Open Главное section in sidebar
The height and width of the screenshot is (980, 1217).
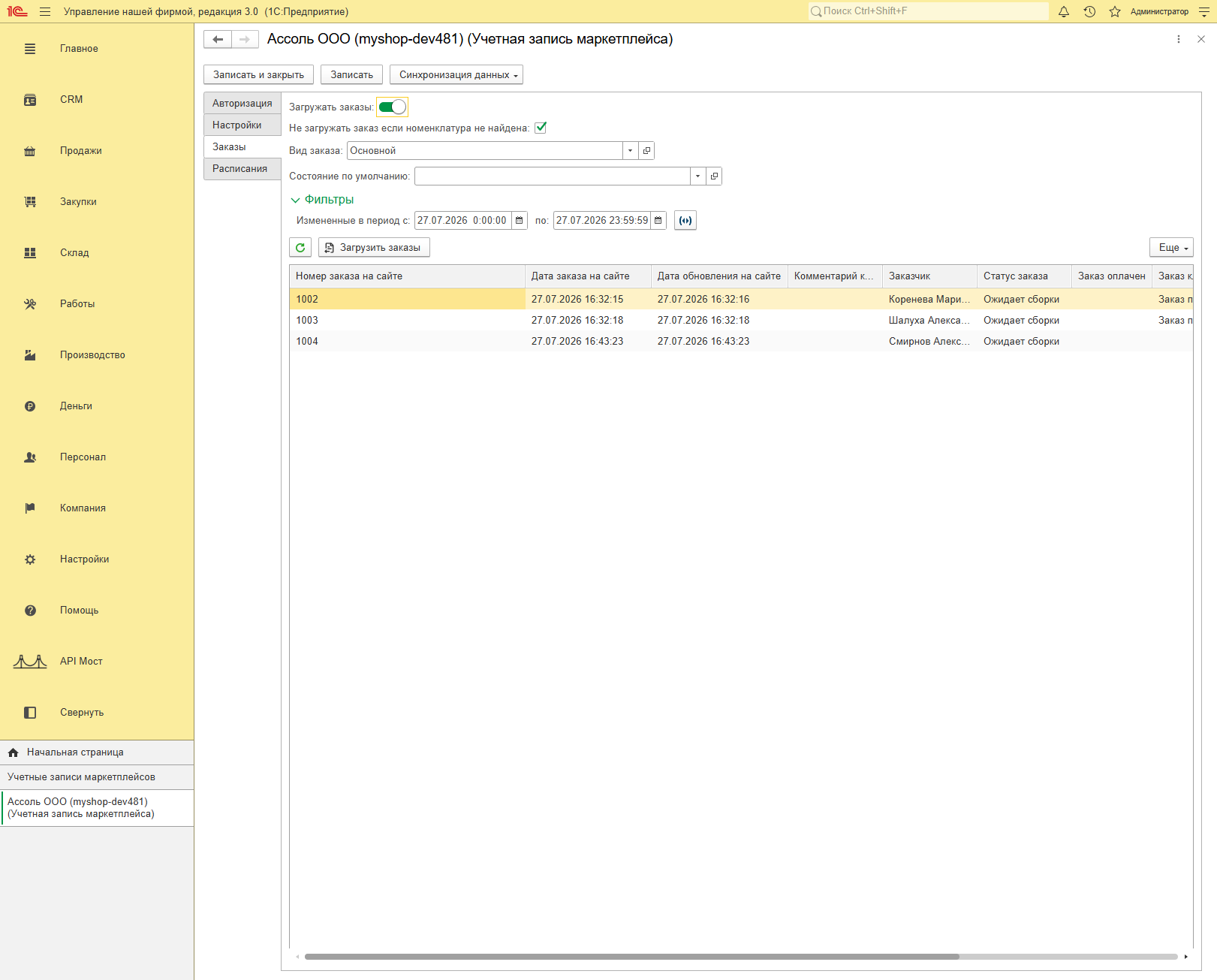tap(97, 49)
